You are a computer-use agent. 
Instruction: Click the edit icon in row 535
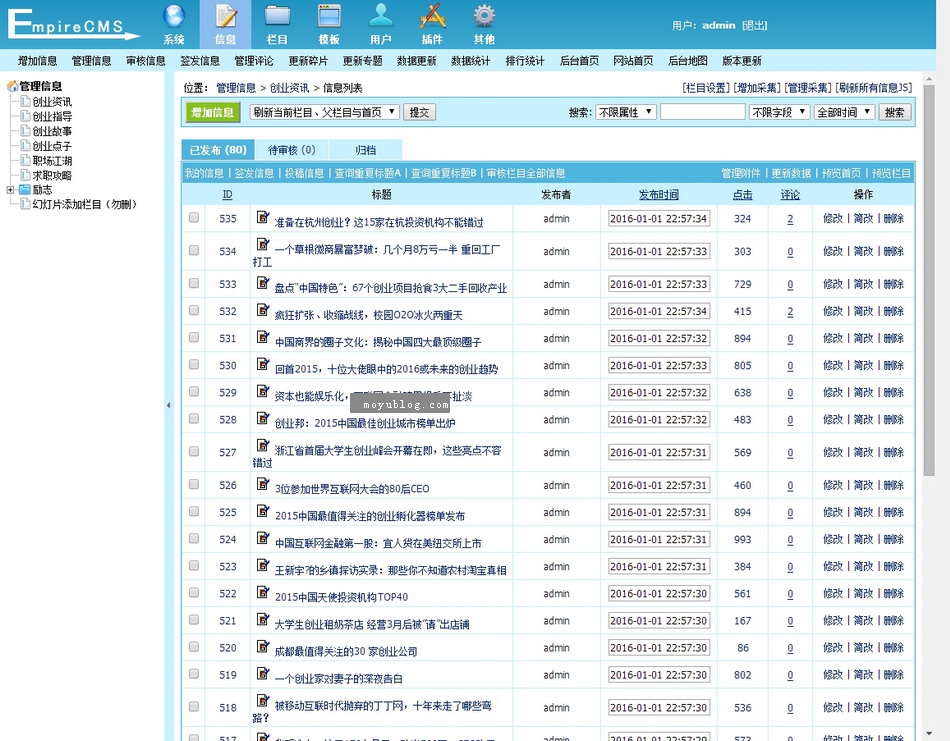tap(262, 216)
